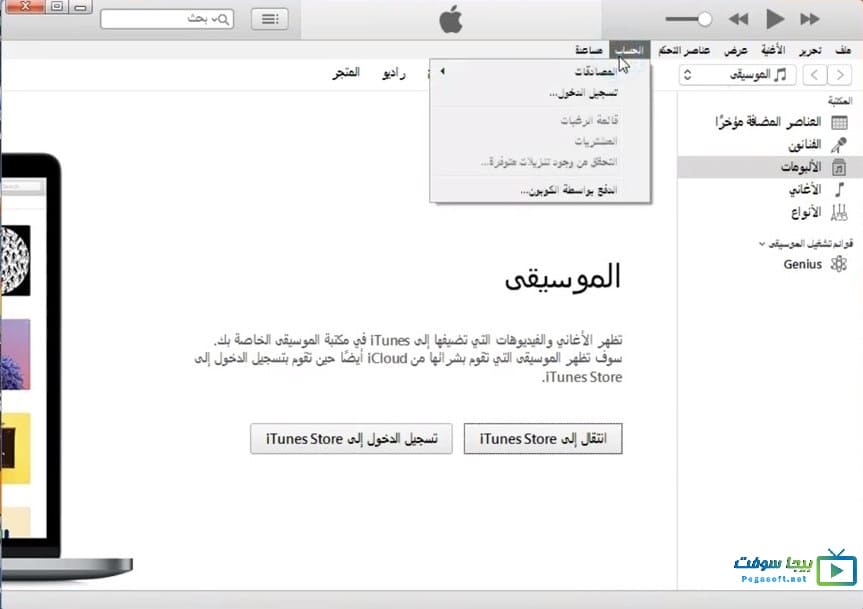Click the Play button in the toolbar
The image size is (863, 609).
775,19
